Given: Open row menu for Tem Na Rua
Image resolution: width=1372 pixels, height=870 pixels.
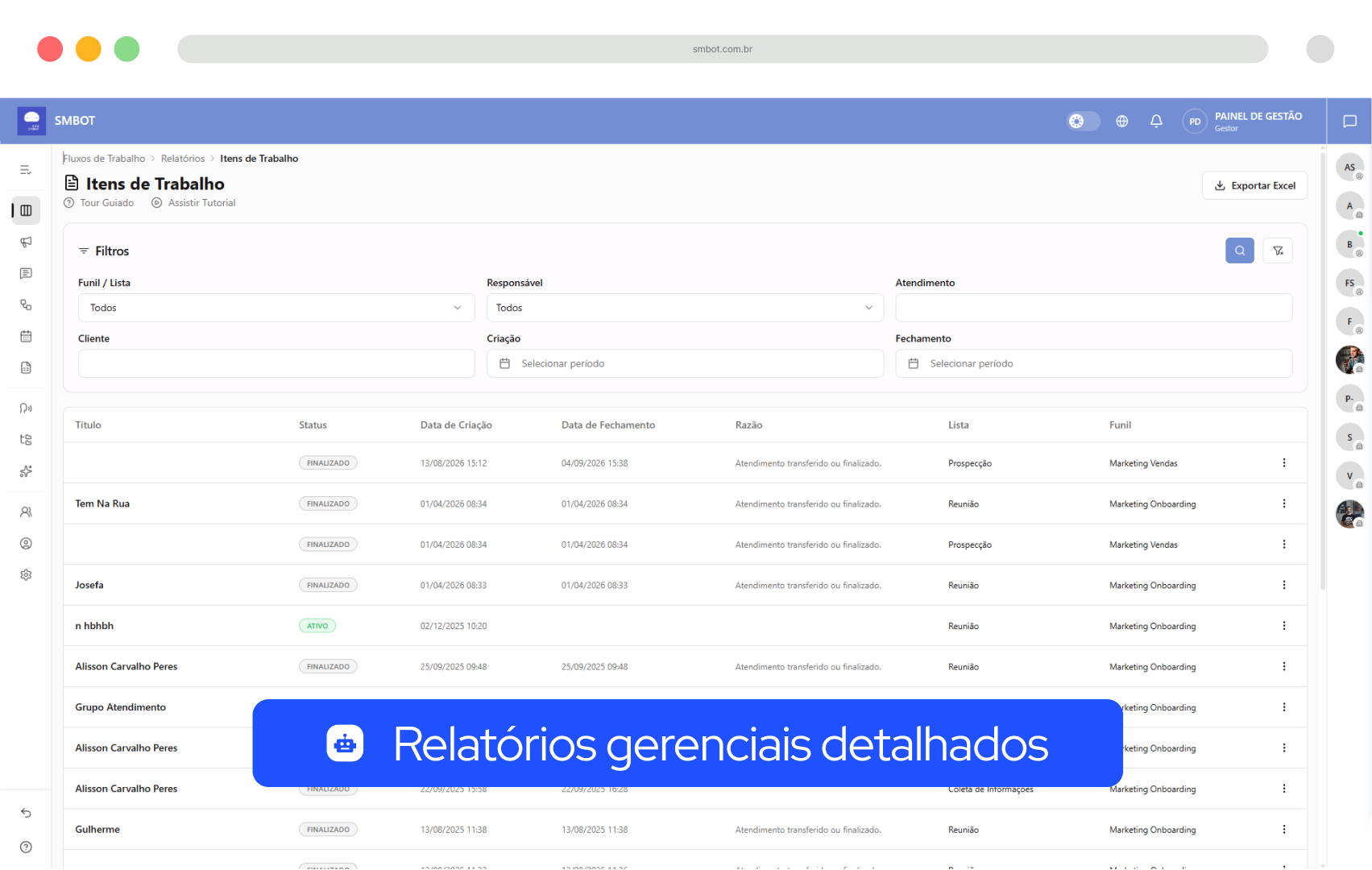Looking at the screenshot, I should 1284,503.
